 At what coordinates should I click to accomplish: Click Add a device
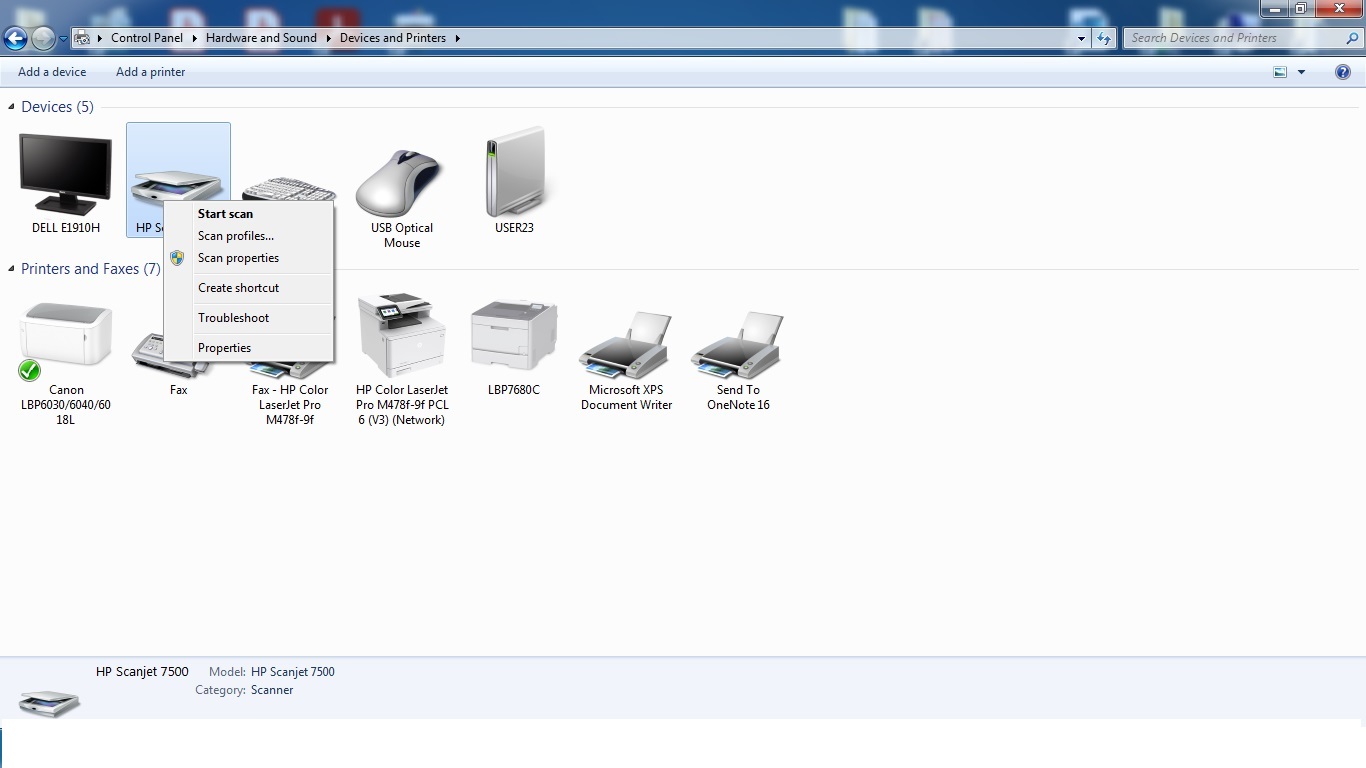pyautogui.click(x=52, y=71)
